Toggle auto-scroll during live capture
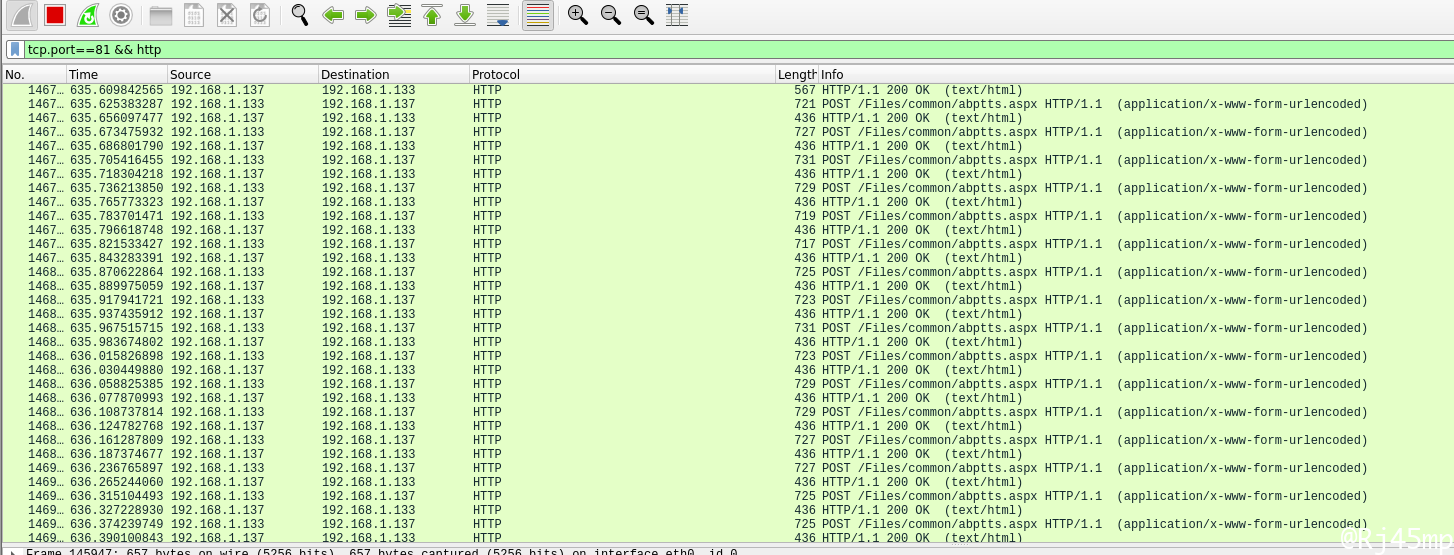The width and height of the screenshot is (1454, 555). pyautogui.click(x=498, y=15)
